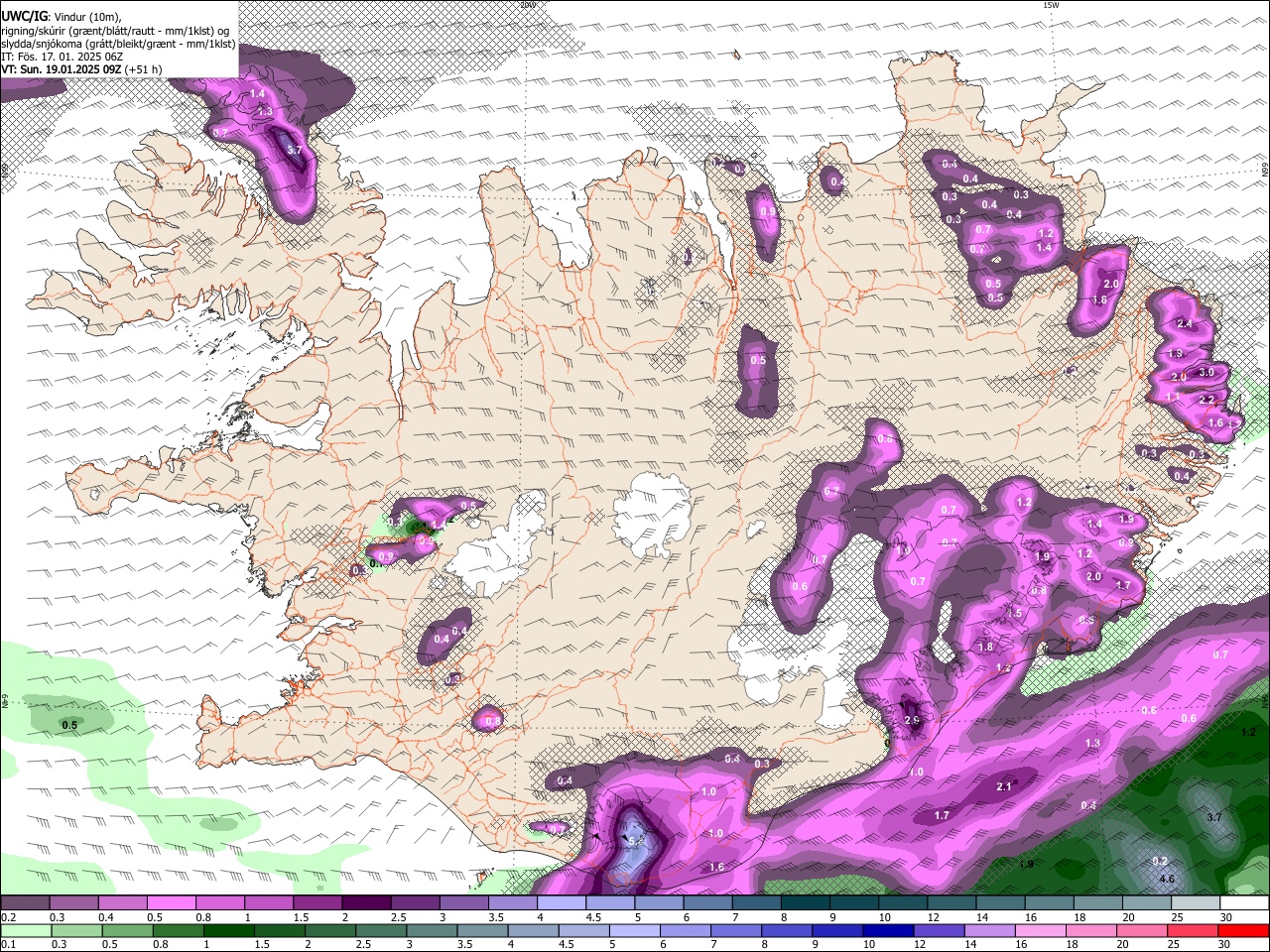
Task: Select the light pink 16 rain swatch
Action: [1041, 930]
